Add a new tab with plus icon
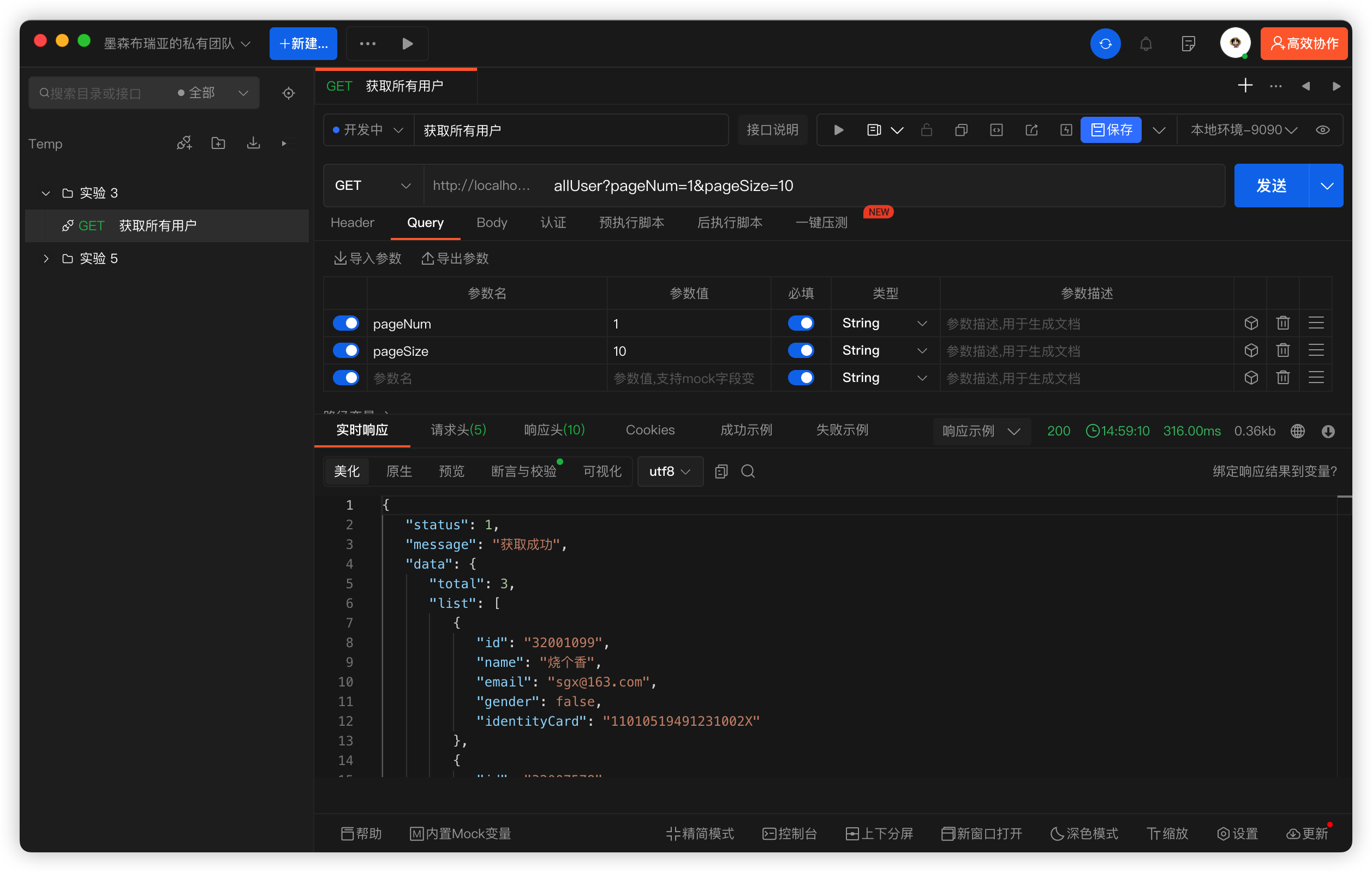1372x872 pixels. point(1245,86)
